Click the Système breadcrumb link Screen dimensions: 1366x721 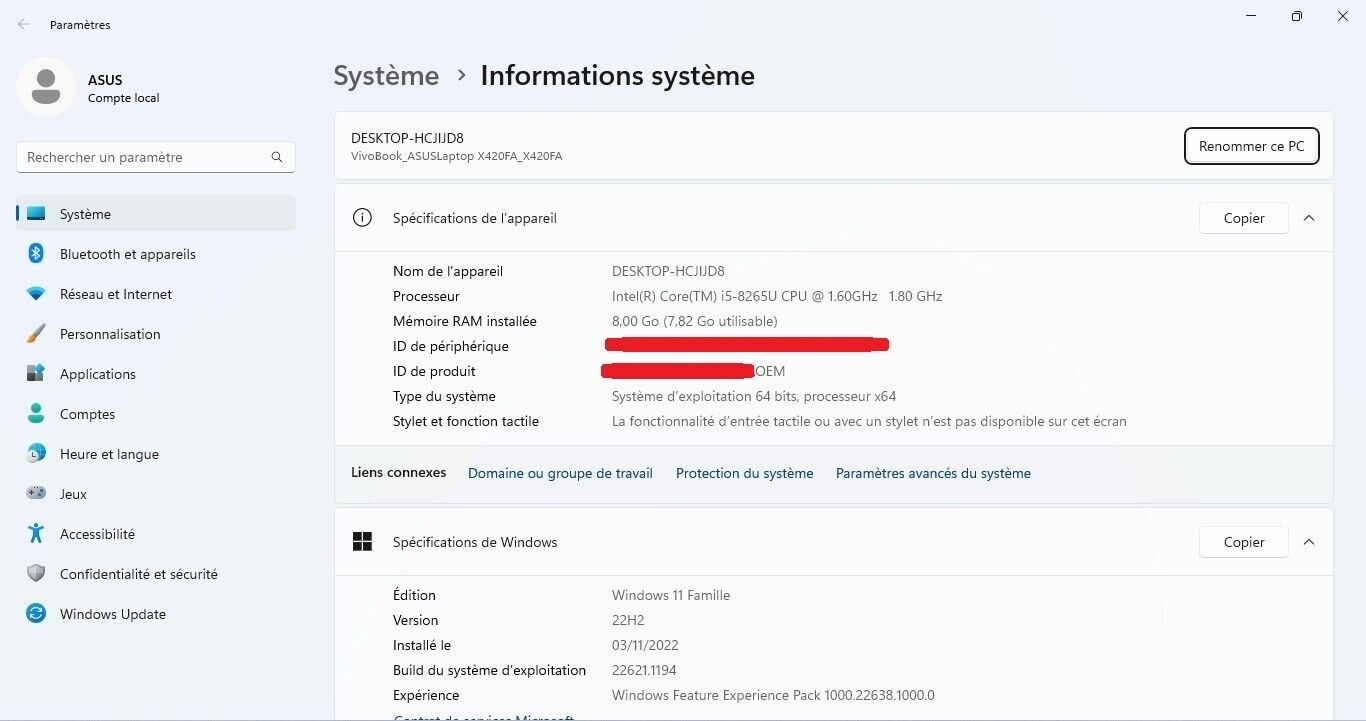pyautogui.click(x=386, y=76)
